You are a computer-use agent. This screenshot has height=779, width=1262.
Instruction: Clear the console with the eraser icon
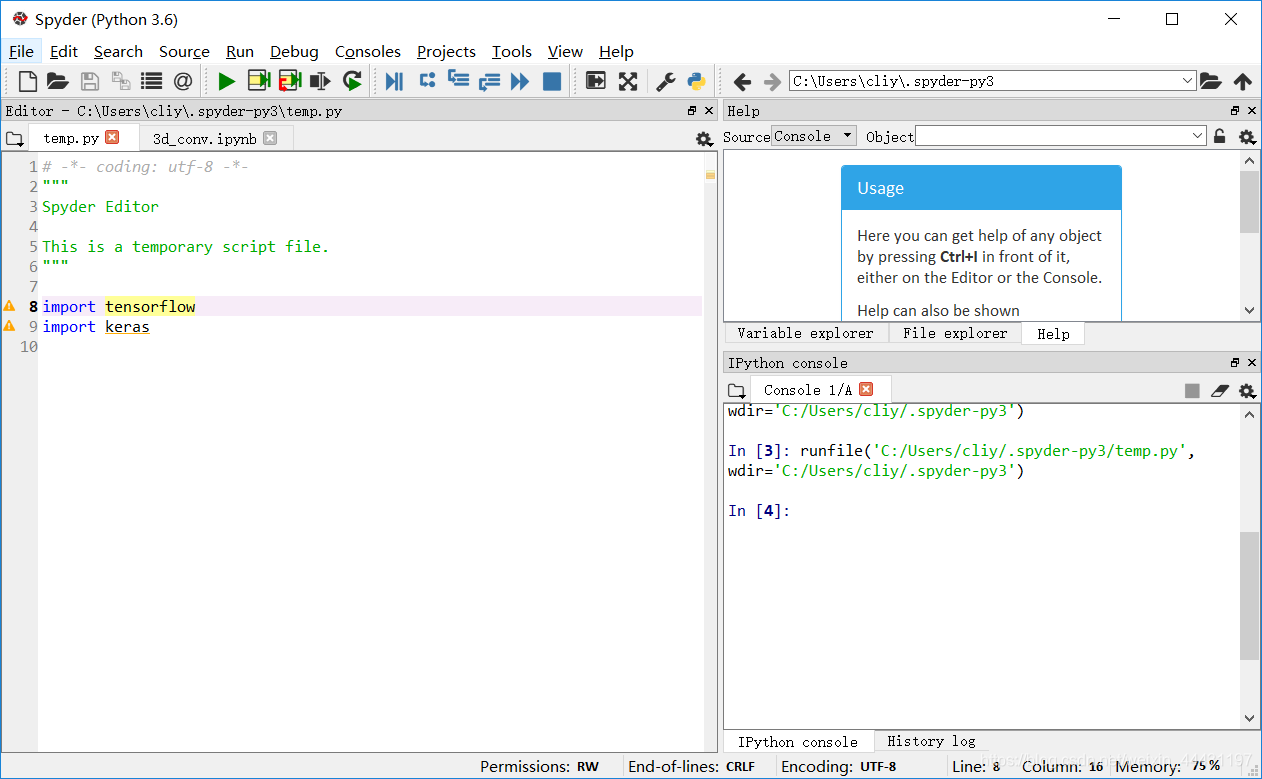coord(1219,391)
